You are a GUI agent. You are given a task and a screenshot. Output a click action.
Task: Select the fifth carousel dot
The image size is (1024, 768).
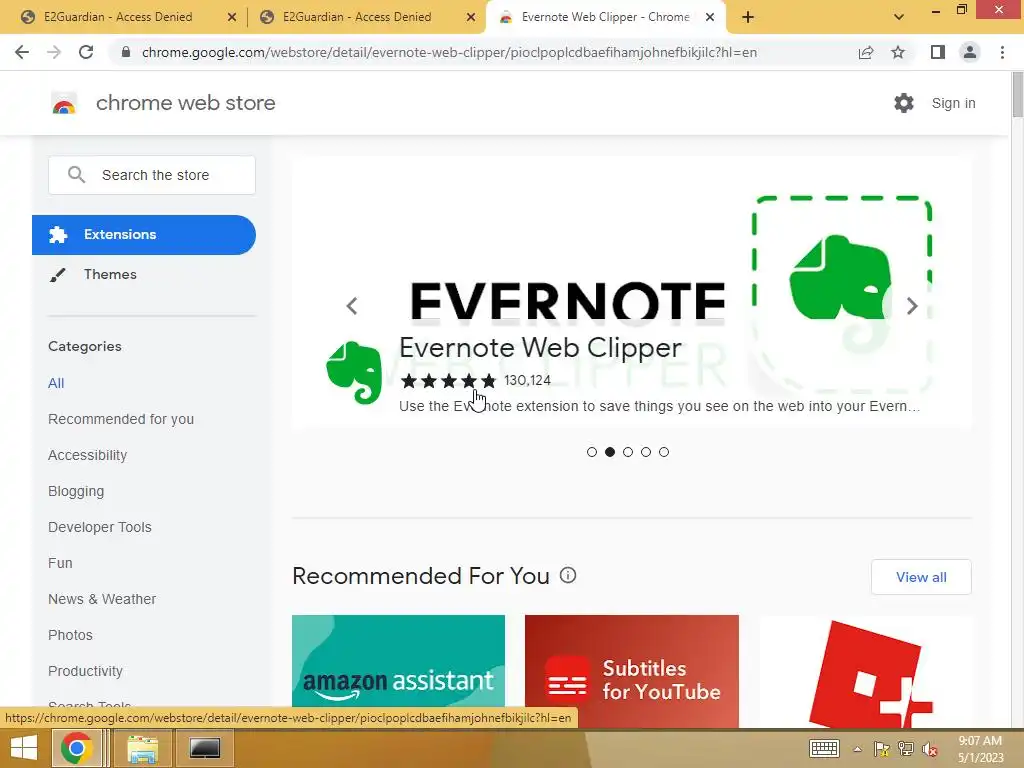tap(664, 452)
